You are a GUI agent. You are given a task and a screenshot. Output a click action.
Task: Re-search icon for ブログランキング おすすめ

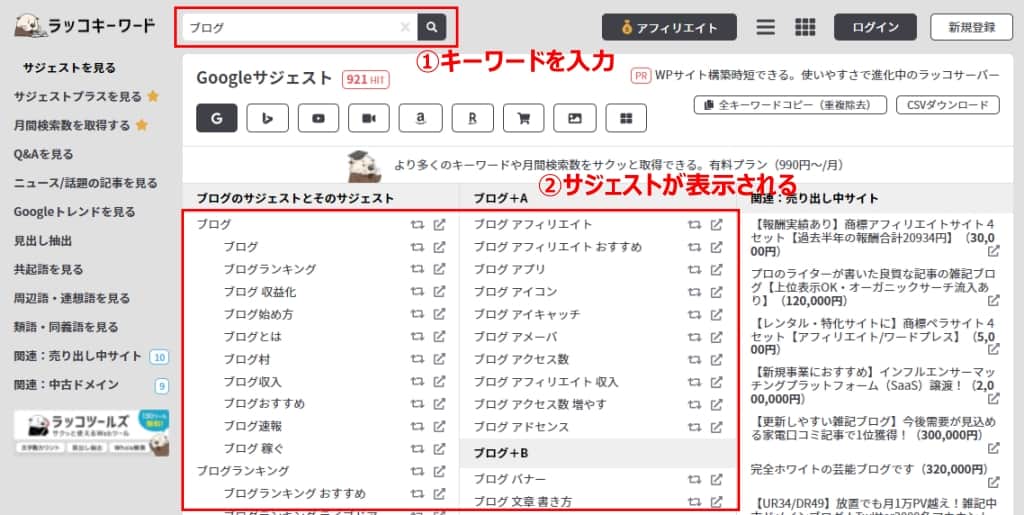tap(418, 493)
